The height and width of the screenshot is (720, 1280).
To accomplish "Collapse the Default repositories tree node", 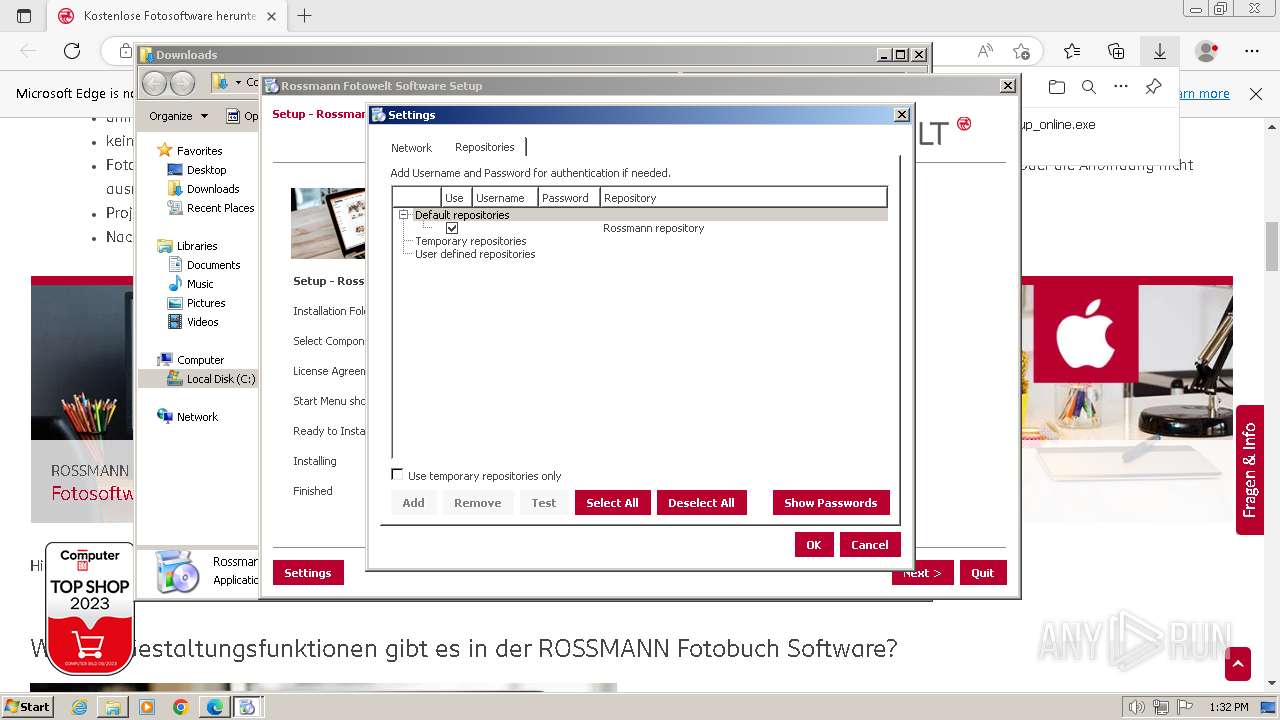I will tap(404, 215).
